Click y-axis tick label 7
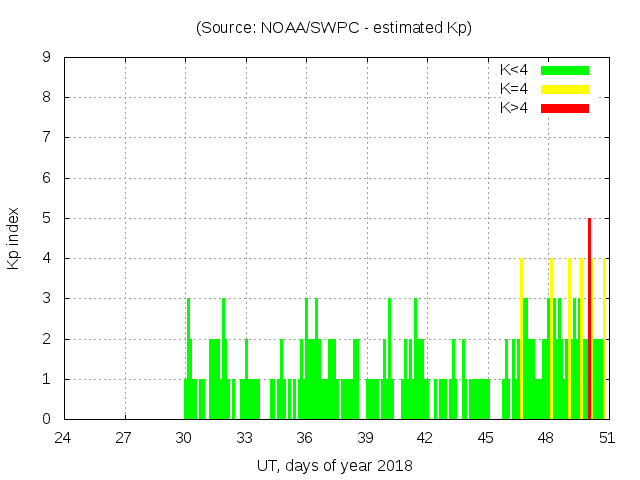Screen dimensions: 640x480 click(x=46, y=138)
